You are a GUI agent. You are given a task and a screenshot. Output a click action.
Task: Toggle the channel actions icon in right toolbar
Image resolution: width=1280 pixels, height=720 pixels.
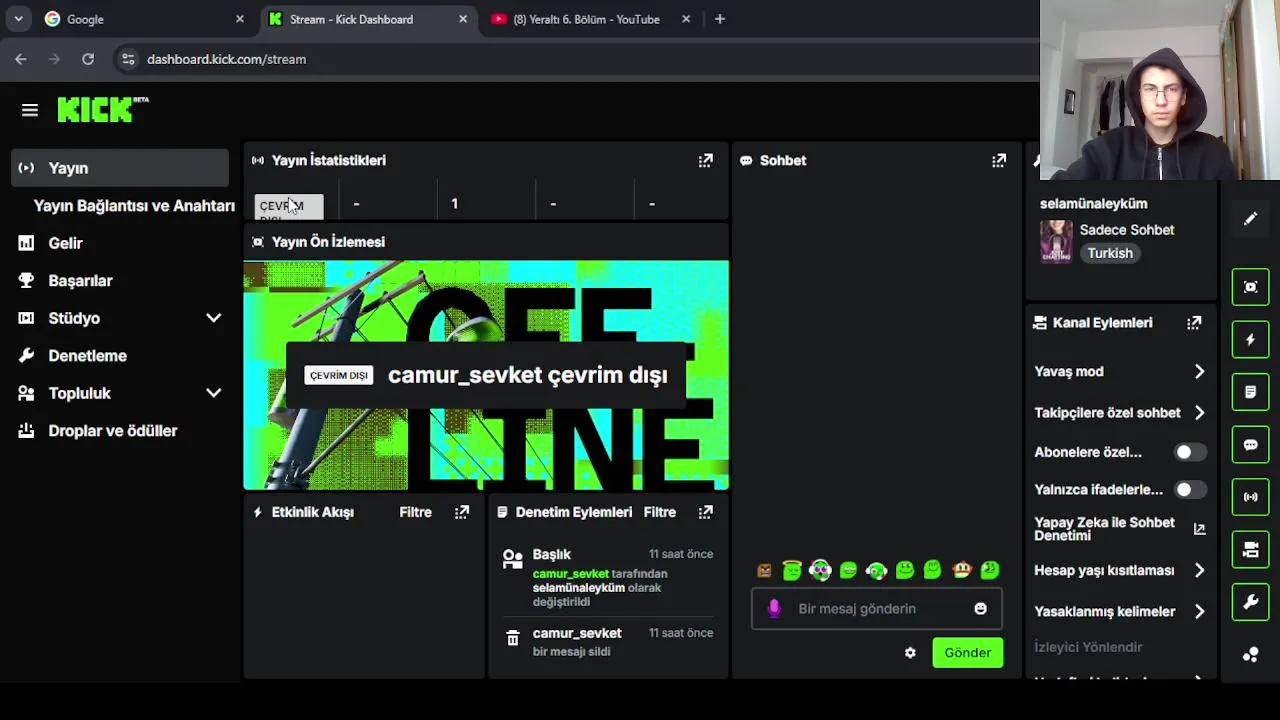1251,549
